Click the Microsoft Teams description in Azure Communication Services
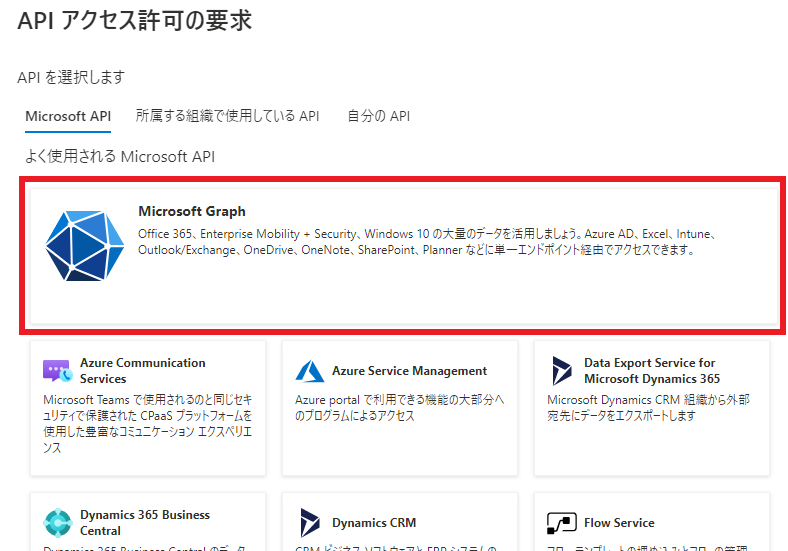 (x=148, y=423)
